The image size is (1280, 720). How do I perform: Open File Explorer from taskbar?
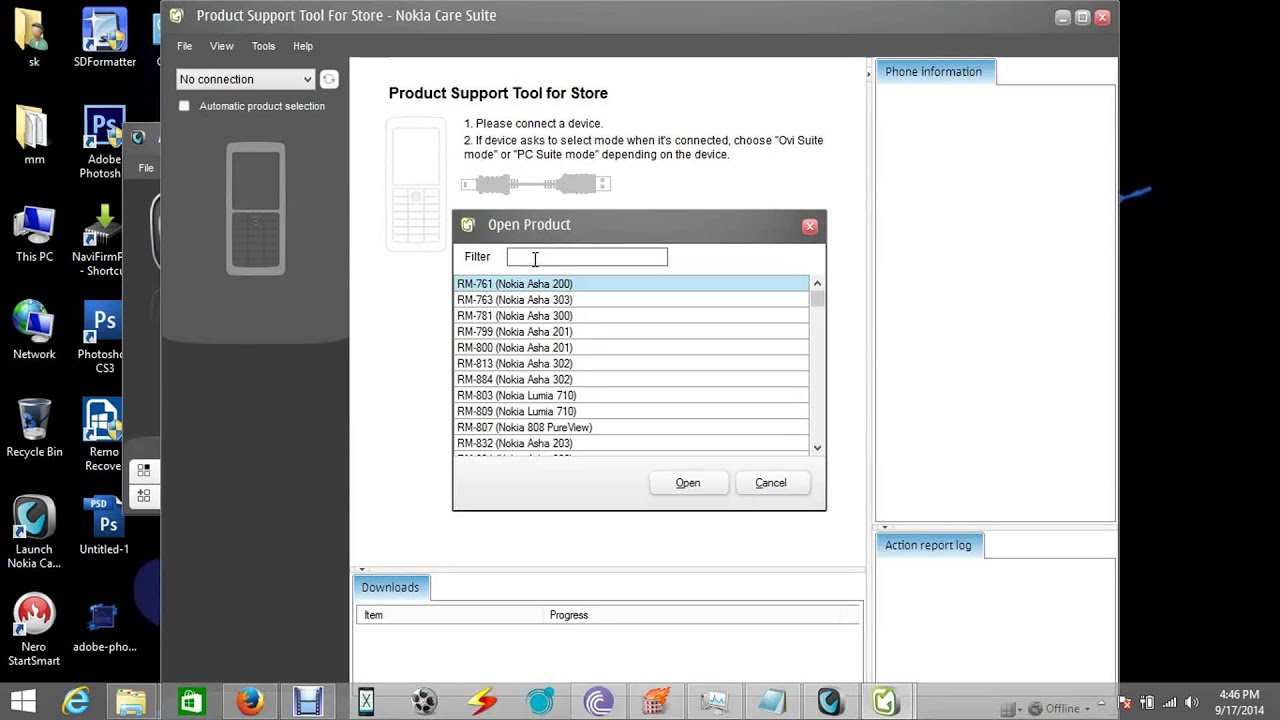point(131,702)
